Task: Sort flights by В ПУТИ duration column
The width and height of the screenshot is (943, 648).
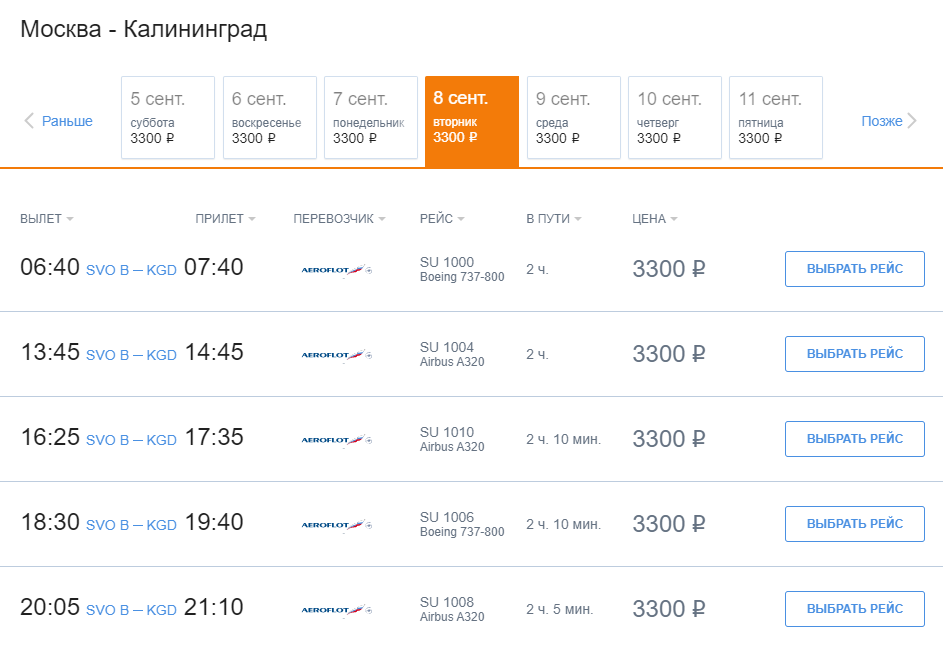Action: pos(553,218)
